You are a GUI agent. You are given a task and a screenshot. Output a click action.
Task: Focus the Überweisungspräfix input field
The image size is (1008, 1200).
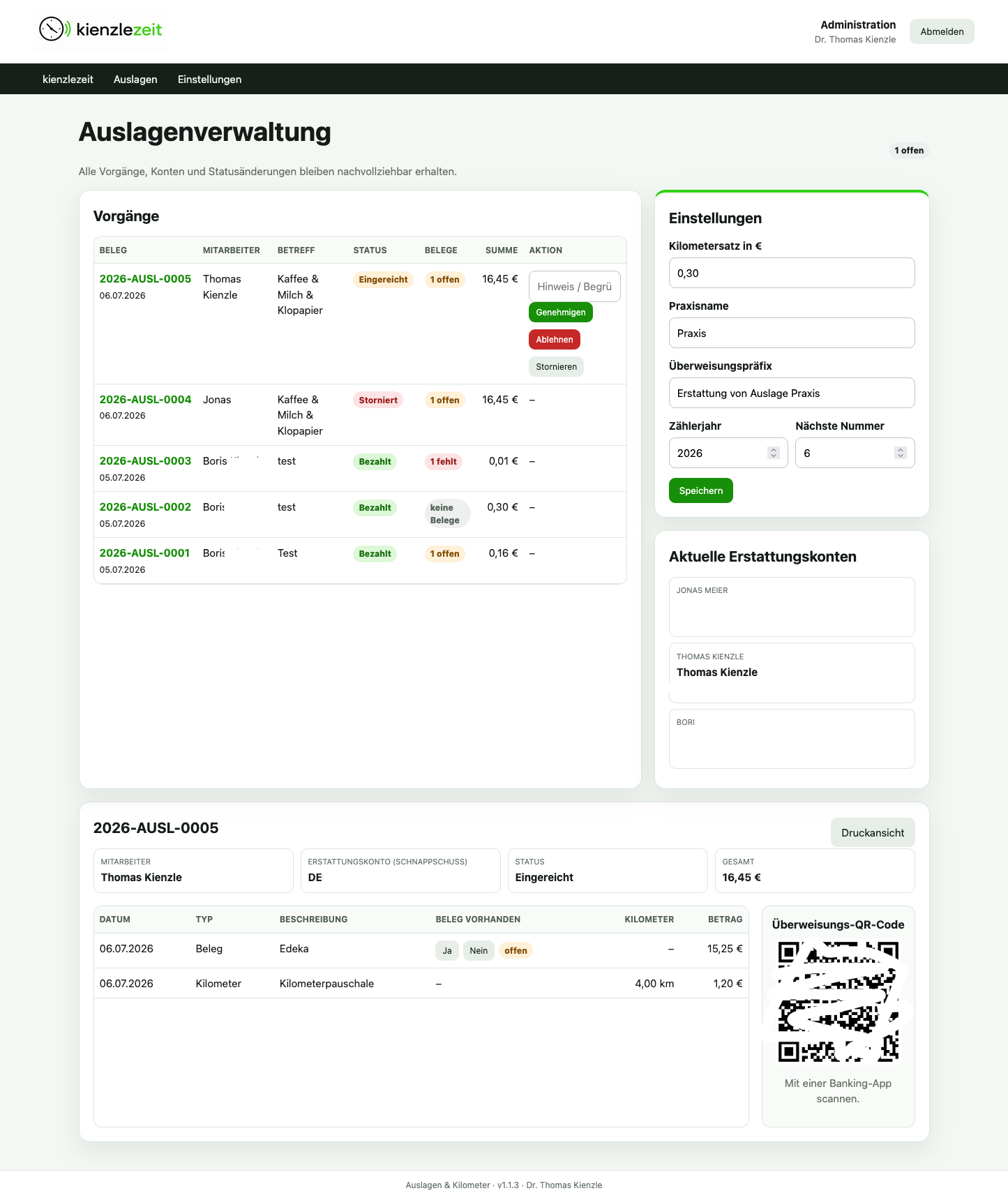pos(792,393)
